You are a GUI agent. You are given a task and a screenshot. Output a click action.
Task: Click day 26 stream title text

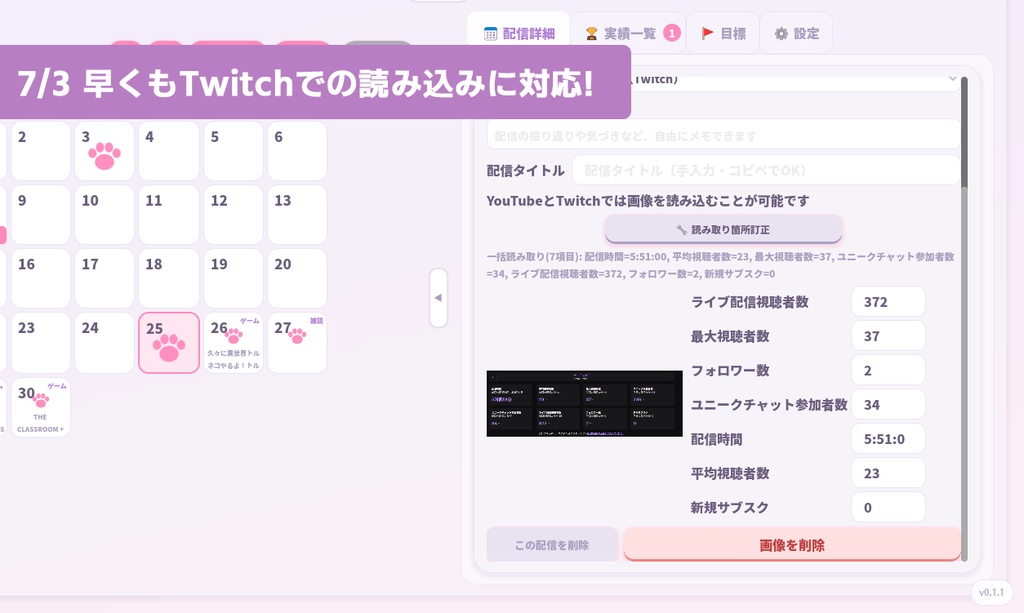233,359
